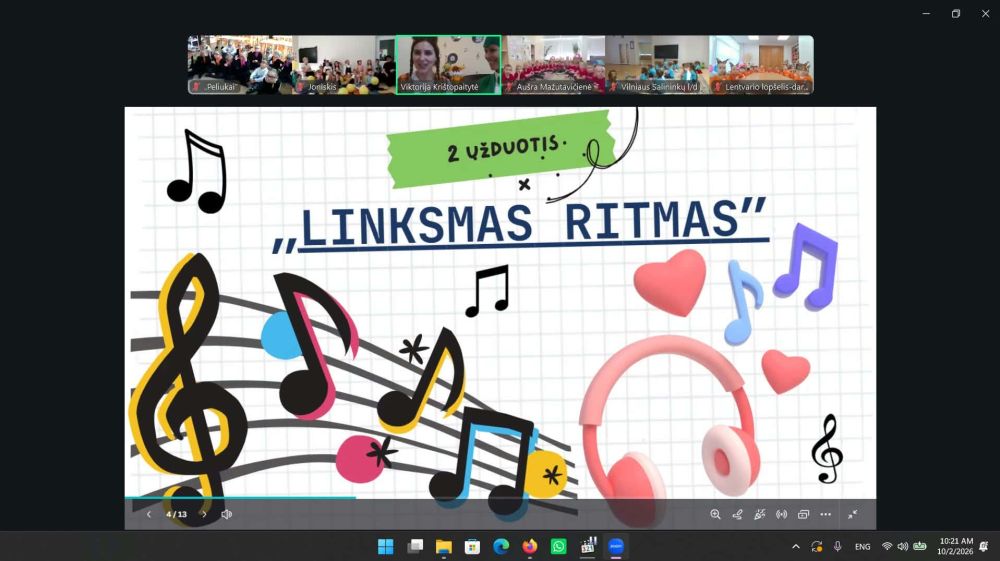Open File Explorer from the taskbar
This screenshot has height=561, width=1000.
pos(444,546)
